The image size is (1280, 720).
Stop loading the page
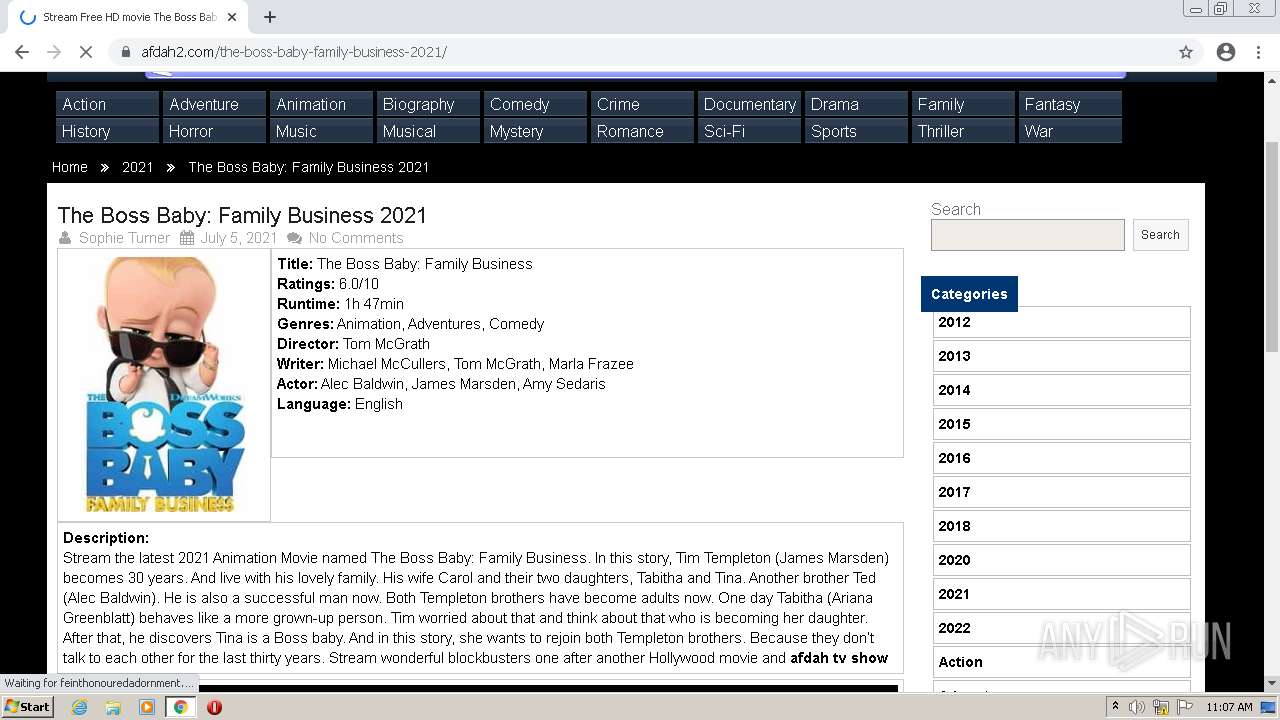tap(86, 52)
